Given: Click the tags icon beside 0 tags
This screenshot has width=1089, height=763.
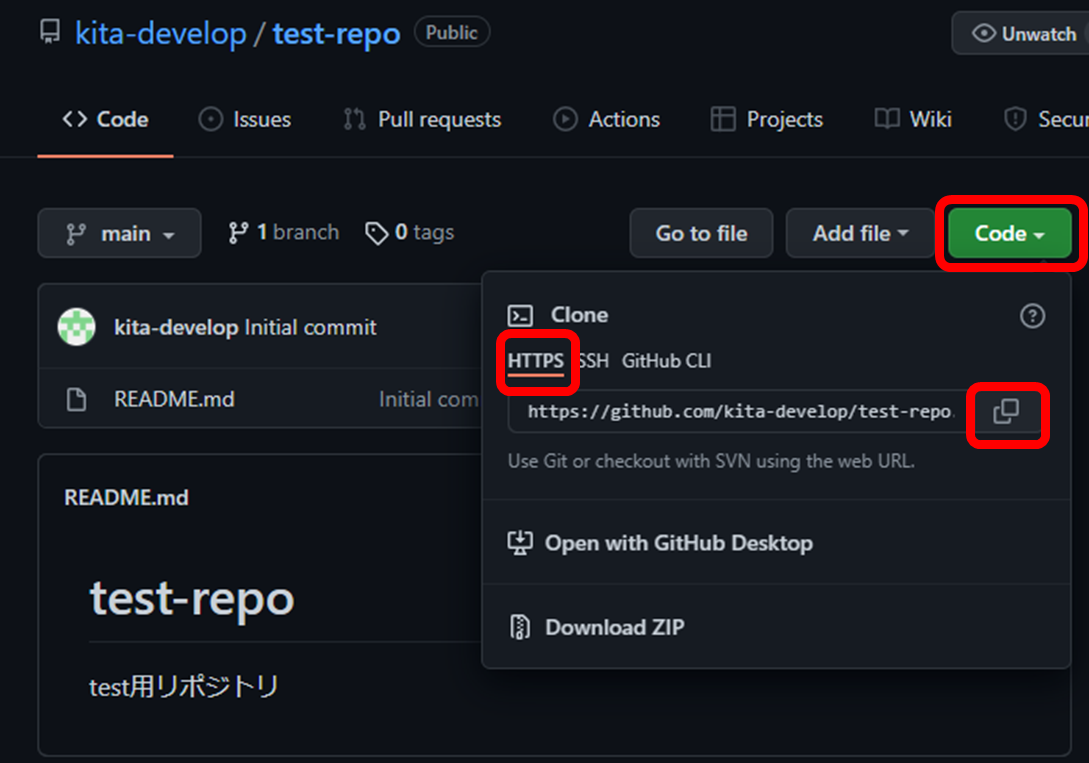Looking at the screenshot, I should (377, 232).
